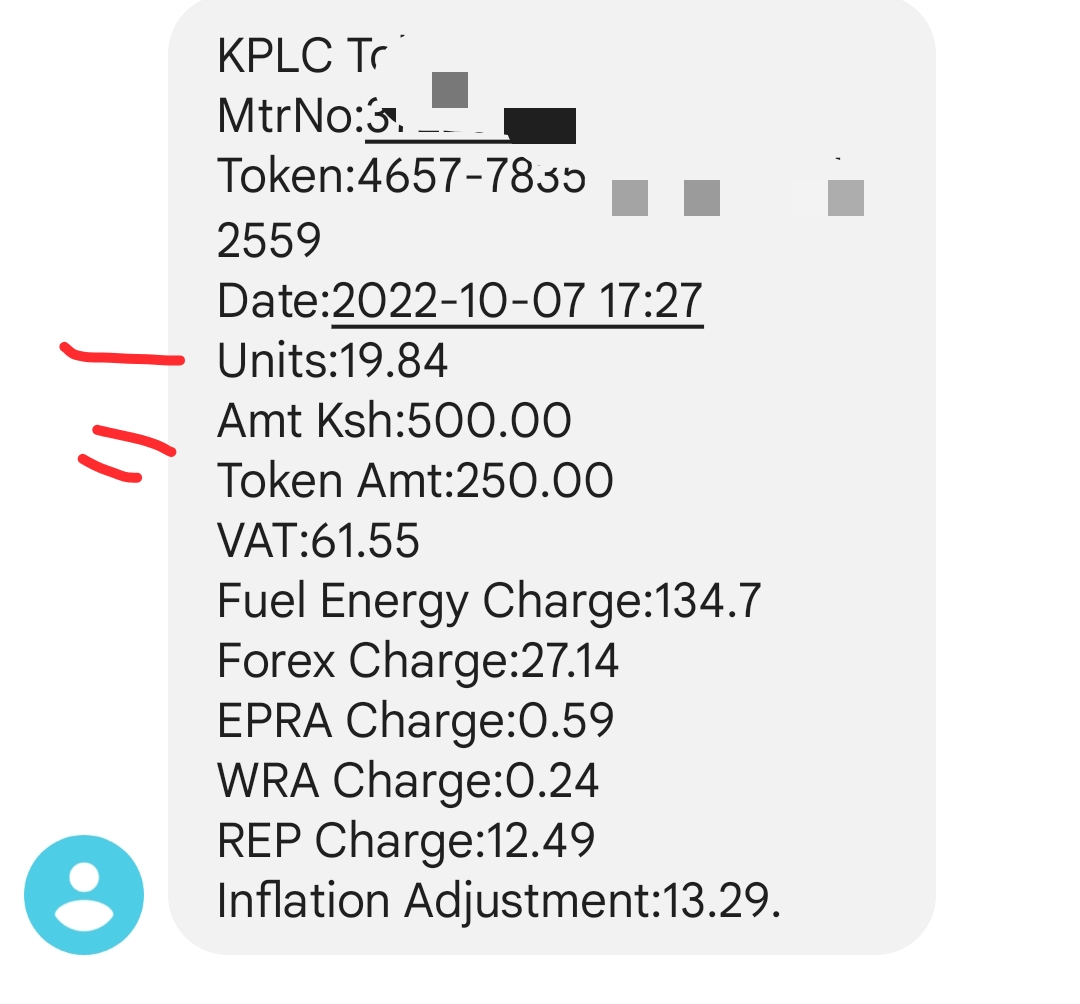Select the KPLC header text line
Screen dimensions: 1080x1004
click(301, 56)
